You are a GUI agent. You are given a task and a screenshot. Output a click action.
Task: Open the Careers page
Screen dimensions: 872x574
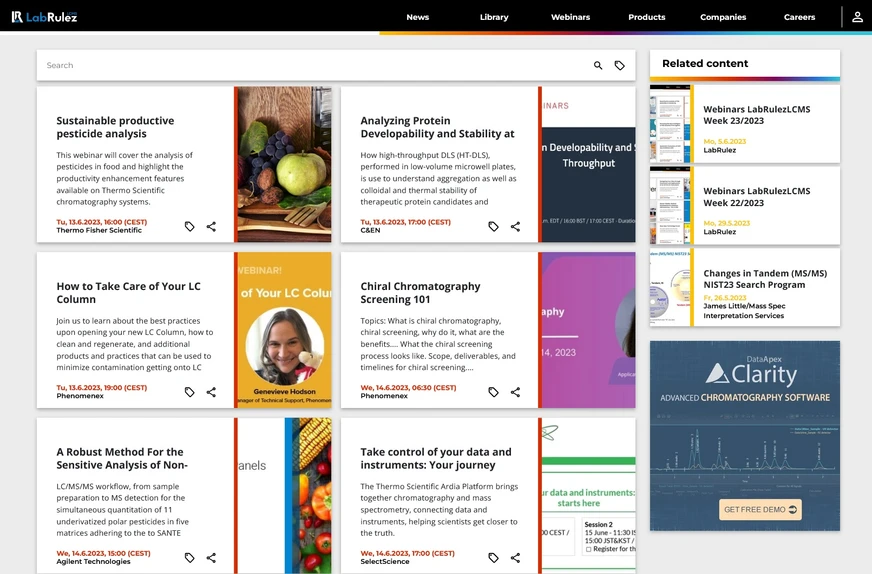point(799,17)
